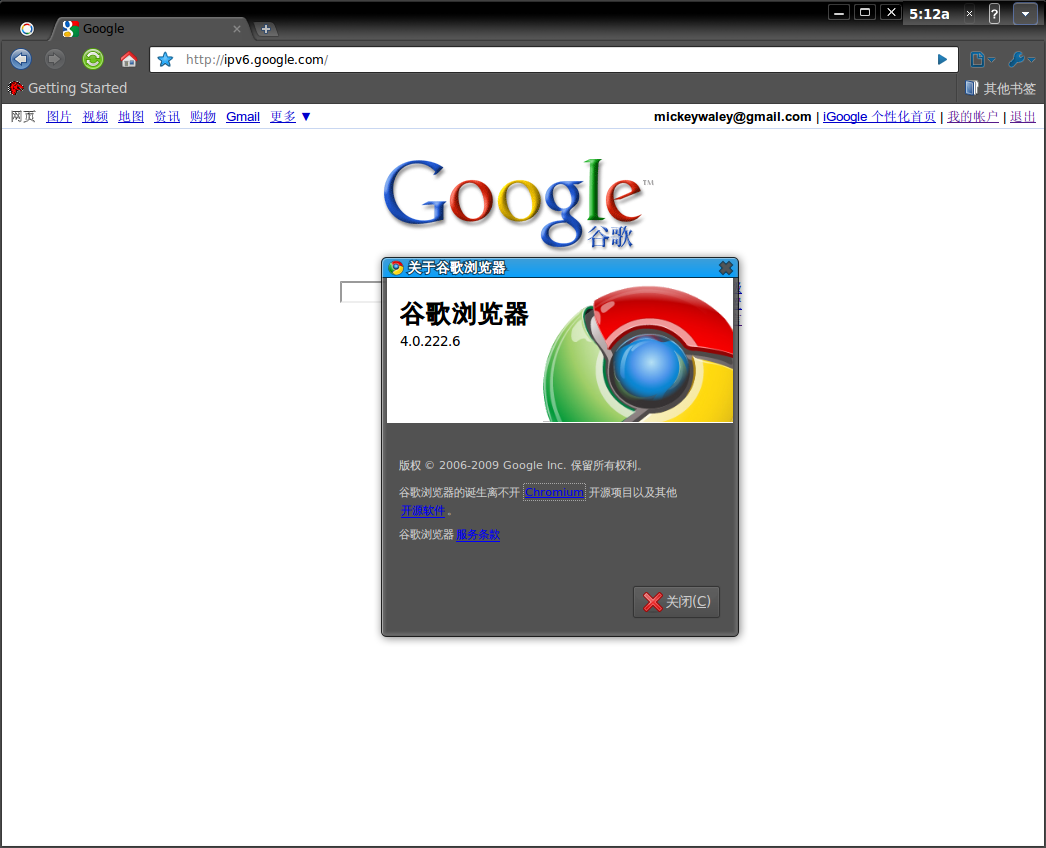The width and height of the screenshot is (1046, 848).
Task: Select the Google tab
Action: pyautogui.click(x=151, y=29)
